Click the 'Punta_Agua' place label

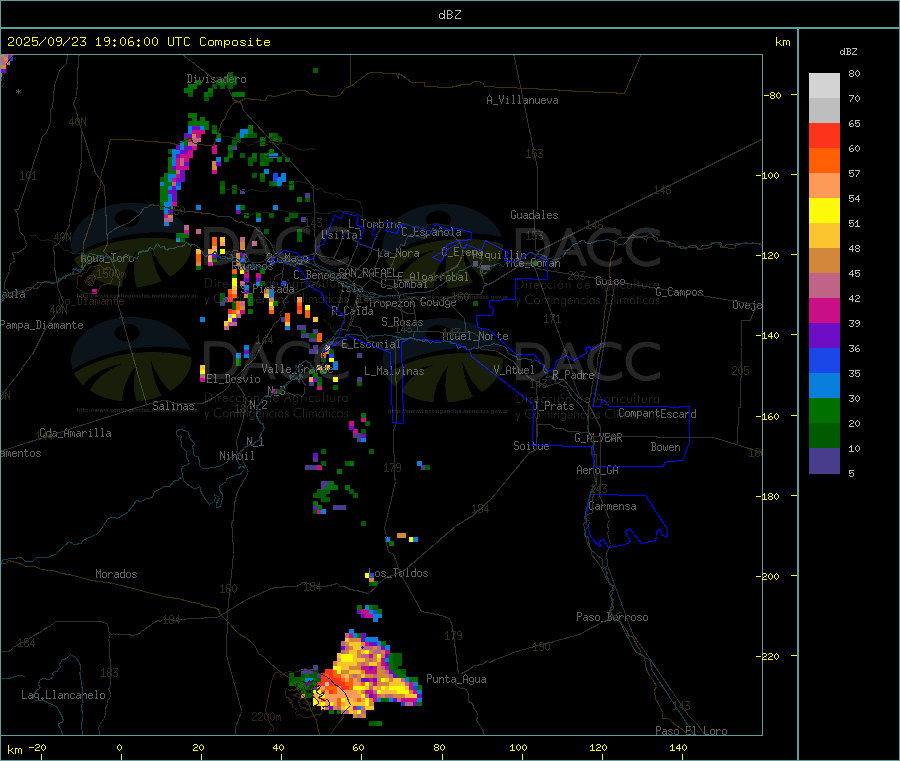click(456, 679)
